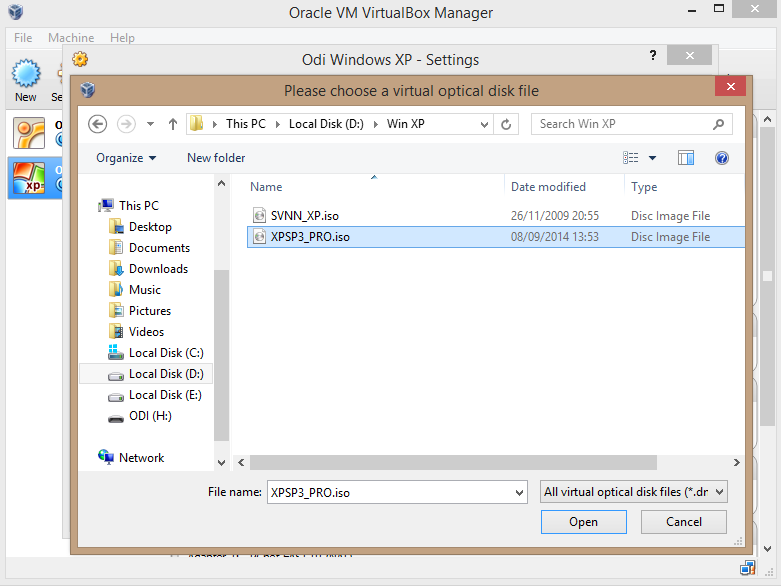Click Settings window help question mark
Image resolution: width=781 pixels, height=587 pixels.
point(652,55)
